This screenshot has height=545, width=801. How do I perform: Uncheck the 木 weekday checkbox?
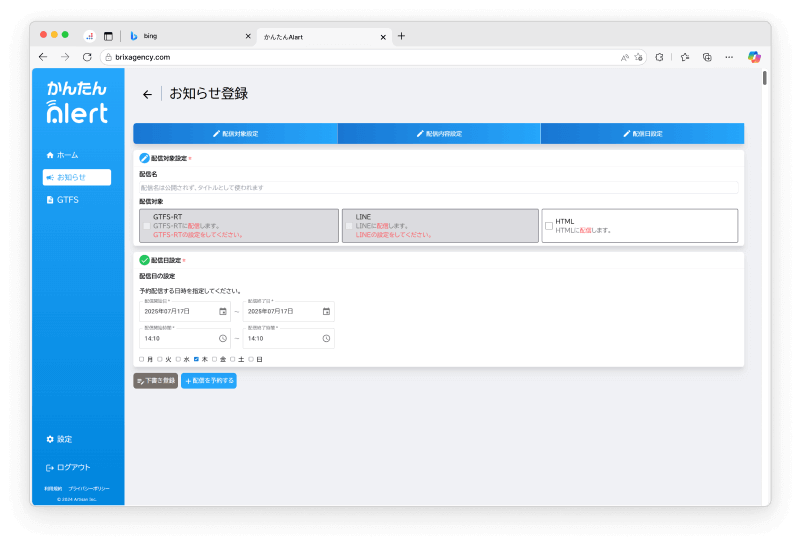pos(196,360)
